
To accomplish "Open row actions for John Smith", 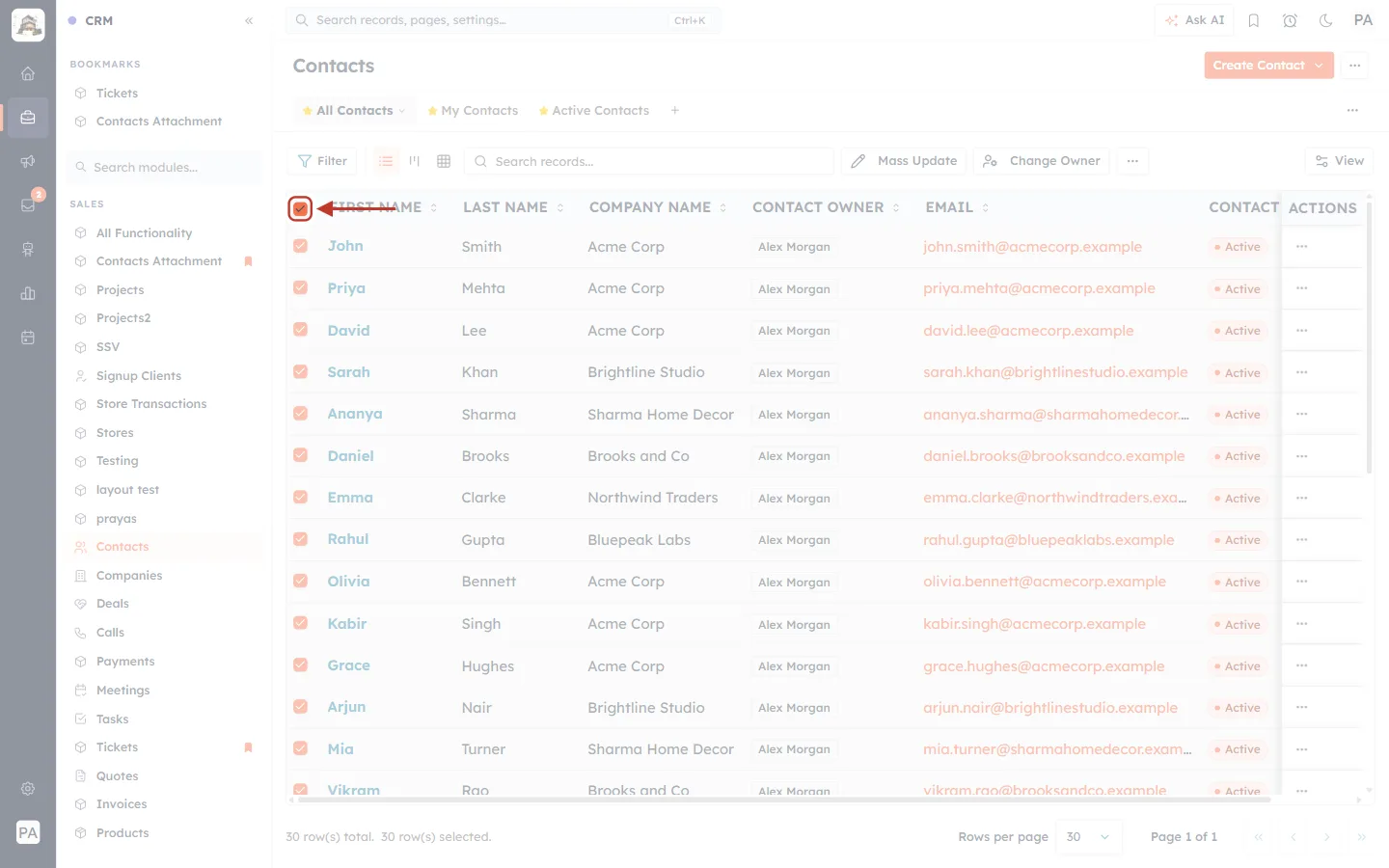I will click(1302, 247).
